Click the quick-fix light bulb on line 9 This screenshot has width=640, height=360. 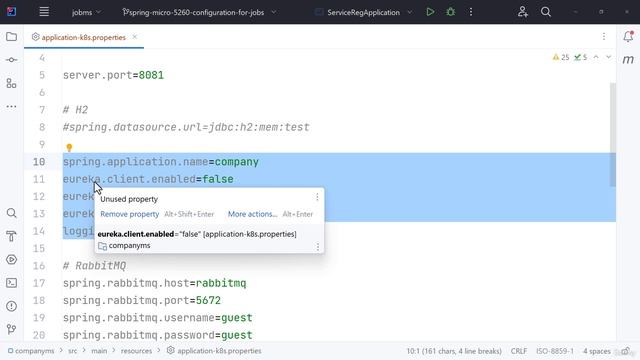point(69,147)
